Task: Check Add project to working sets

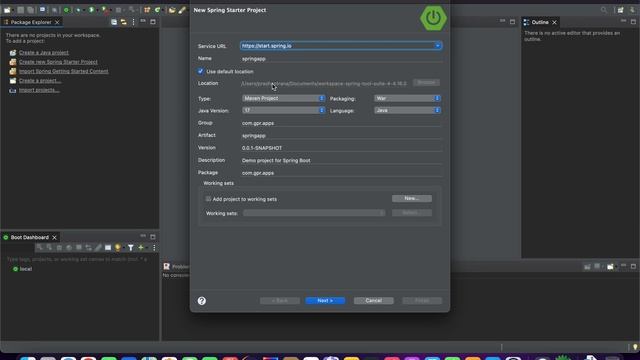Action: pyautogui.click(x=208, y=199)
